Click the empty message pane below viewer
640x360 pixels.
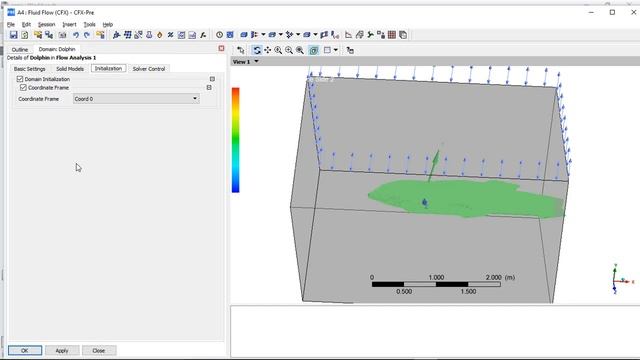click(435, 331)
